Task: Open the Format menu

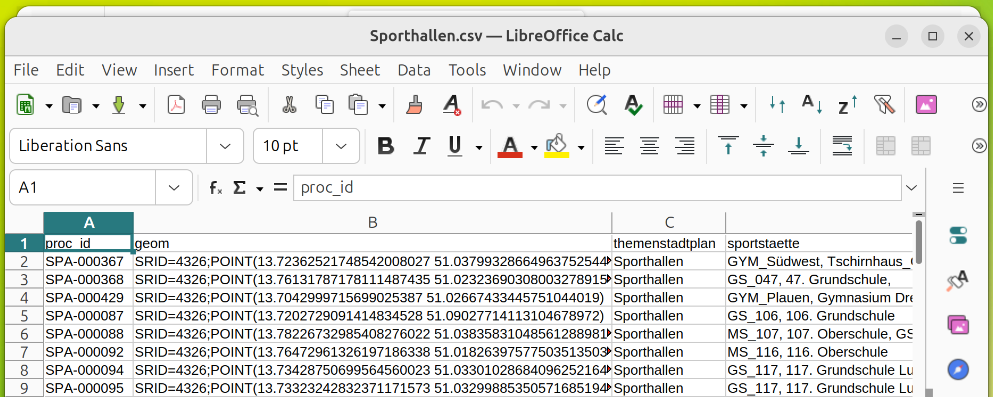Action: (x=237, y=70)
